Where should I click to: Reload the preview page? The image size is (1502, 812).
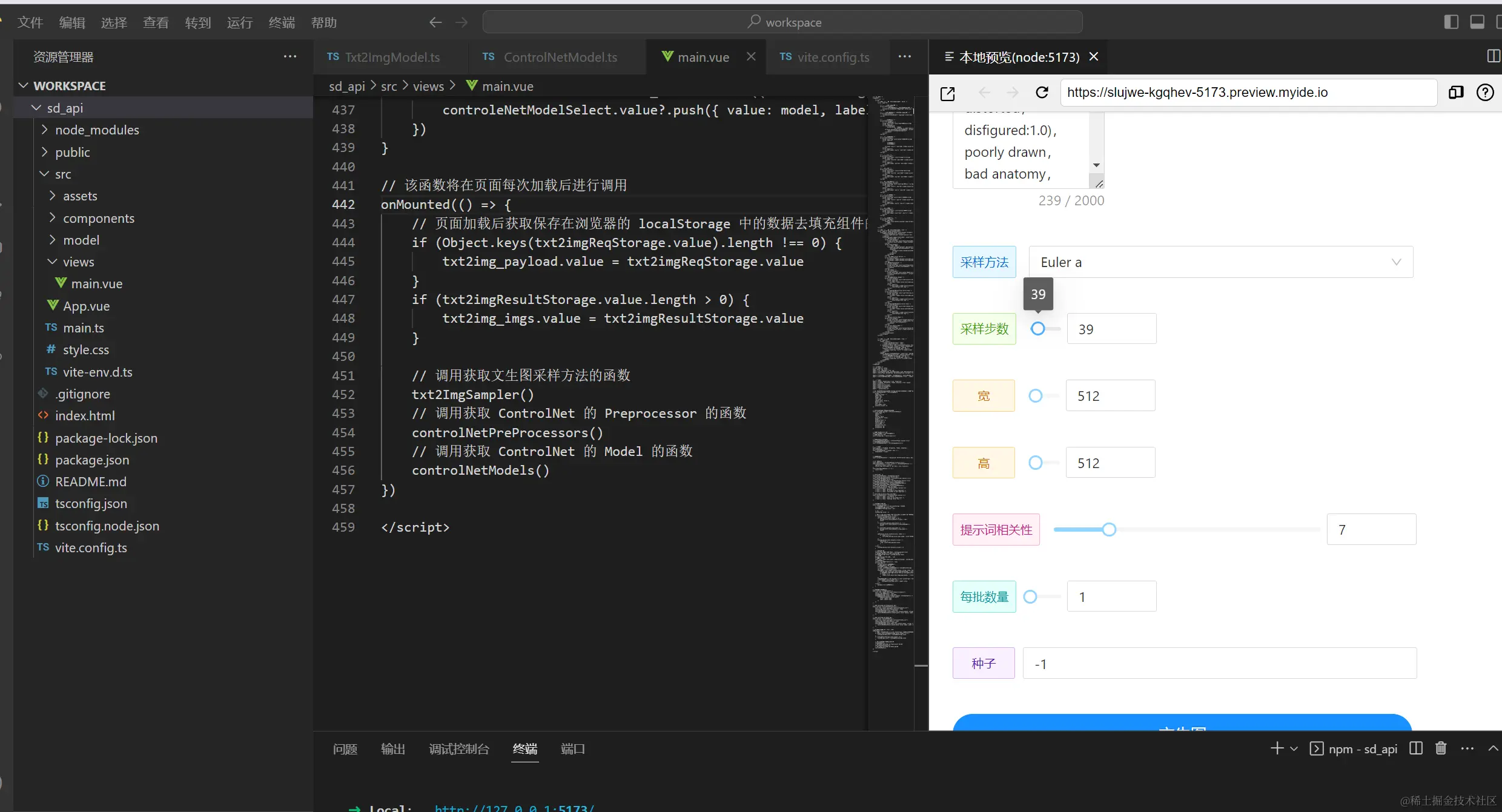pos(1042,92)
